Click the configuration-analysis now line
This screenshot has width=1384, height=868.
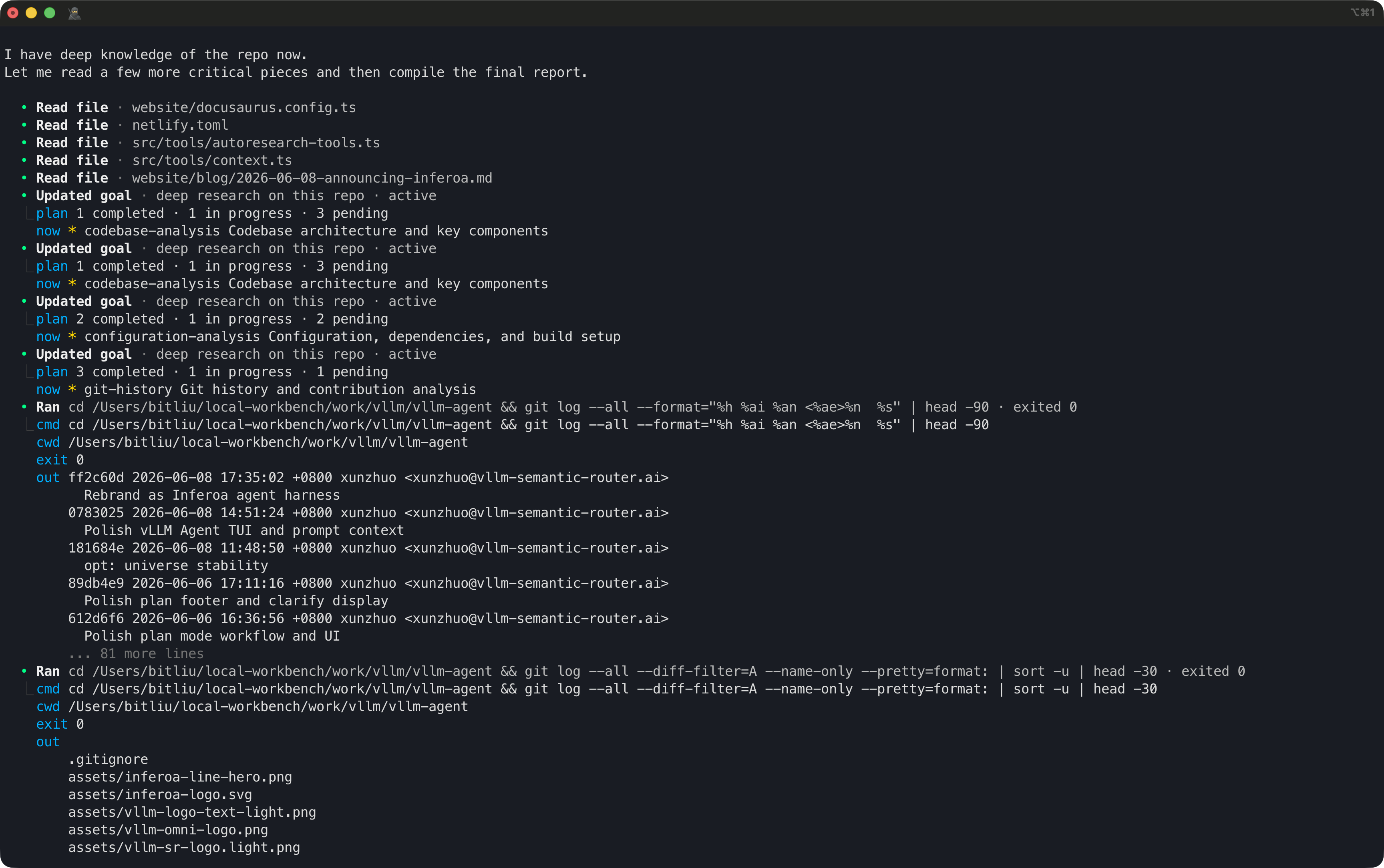pos(328,336)
